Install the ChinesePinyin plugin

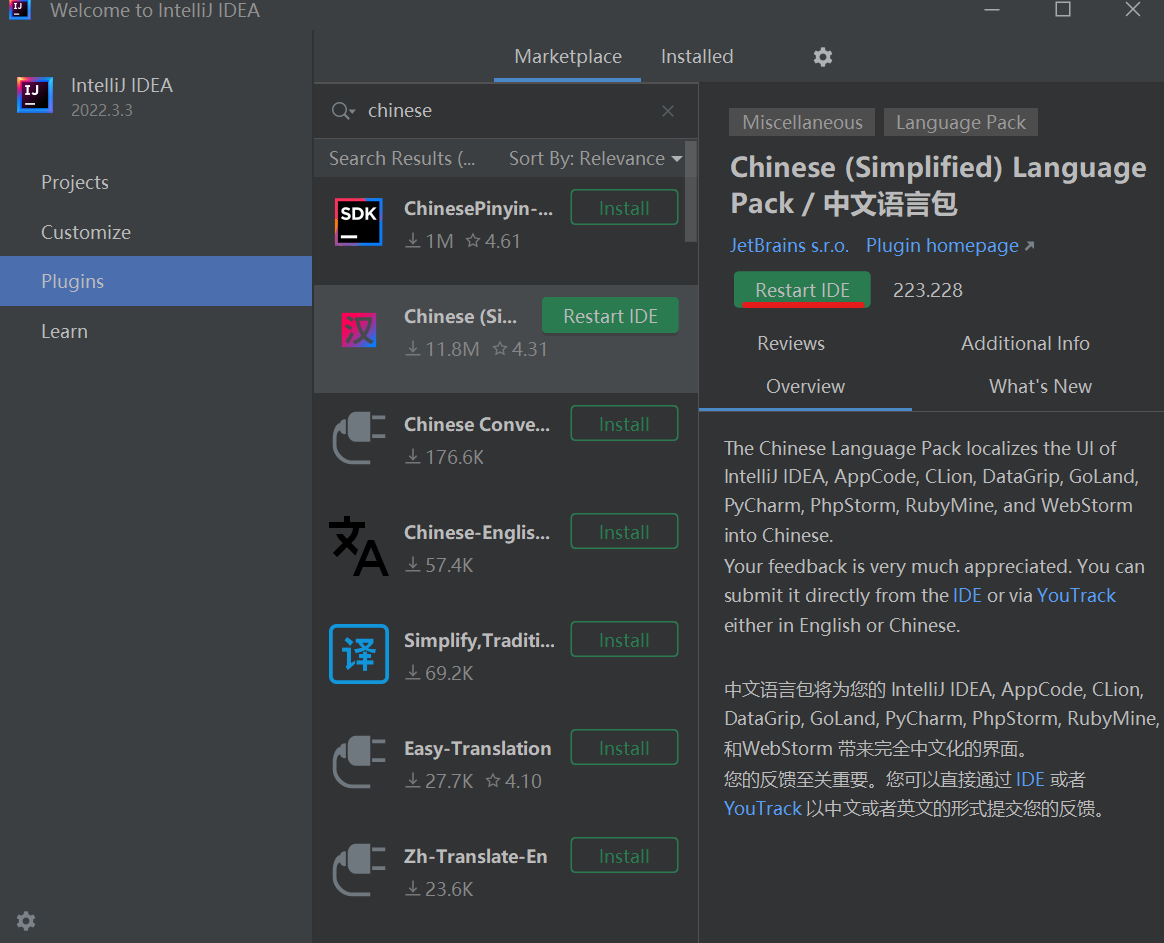point(624,208)
